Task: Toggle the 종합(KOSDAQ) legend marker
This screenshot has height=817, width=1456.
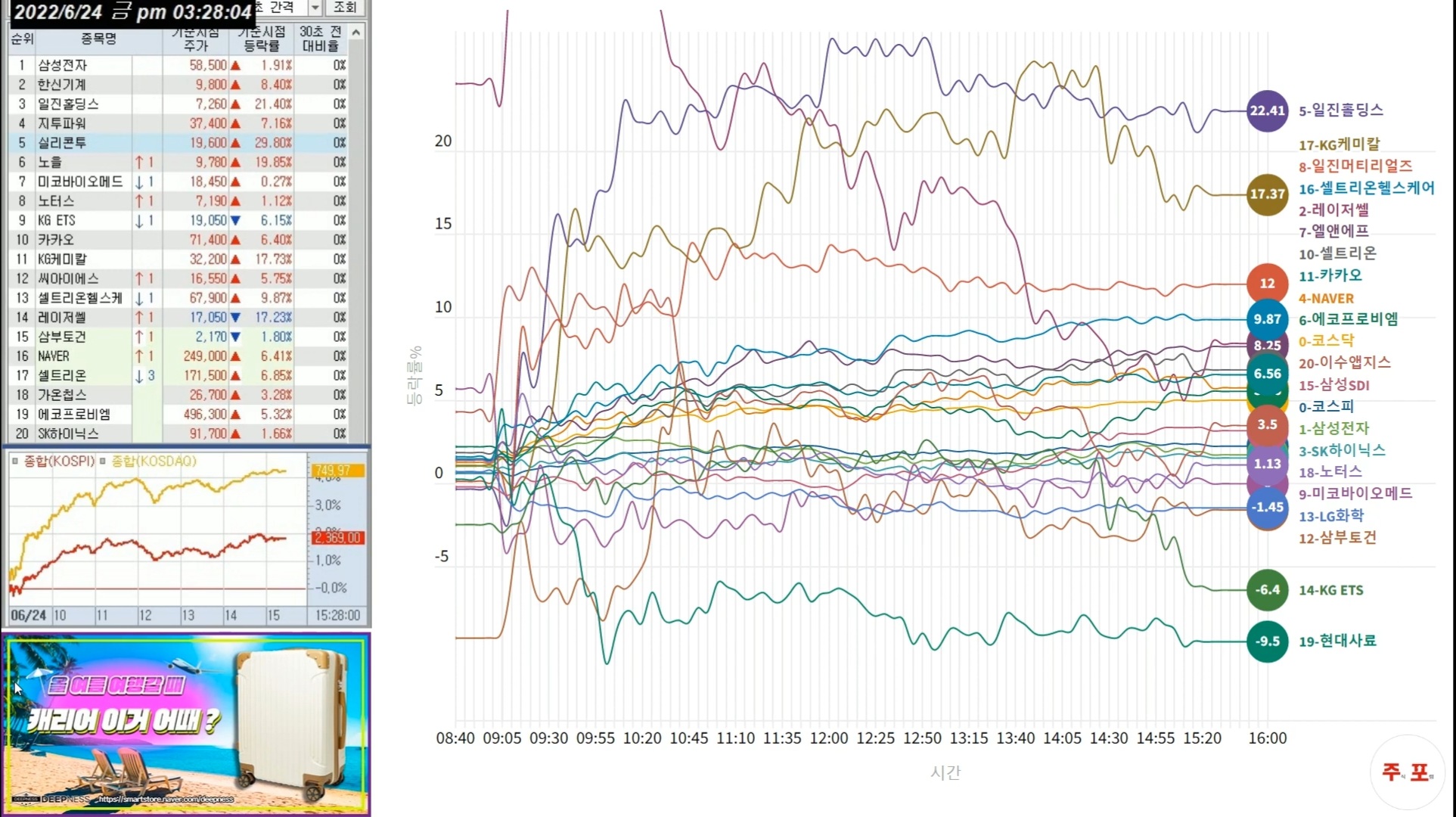Action: click(103, 461)
